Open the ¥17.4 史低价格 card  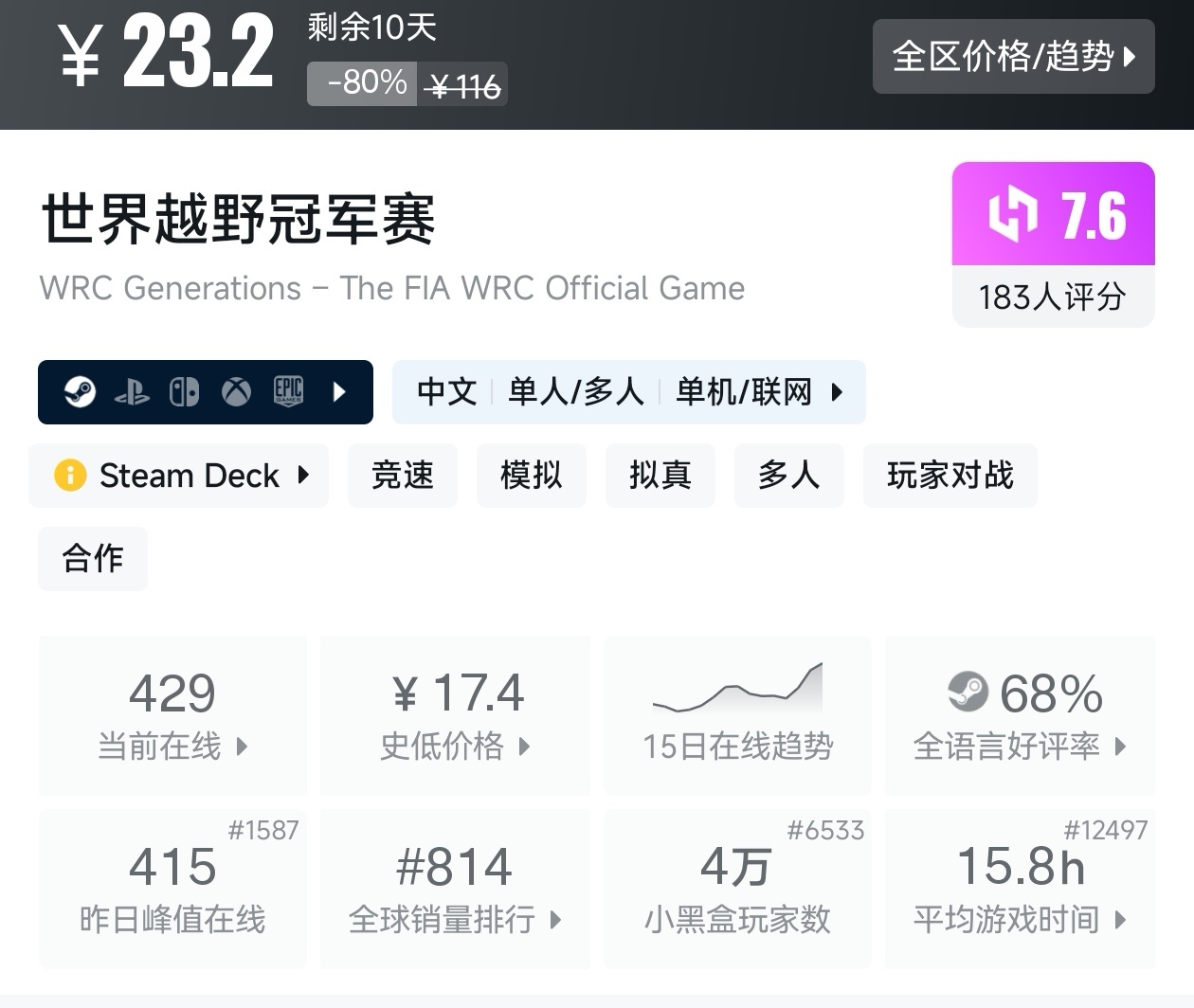pos(455,715)
